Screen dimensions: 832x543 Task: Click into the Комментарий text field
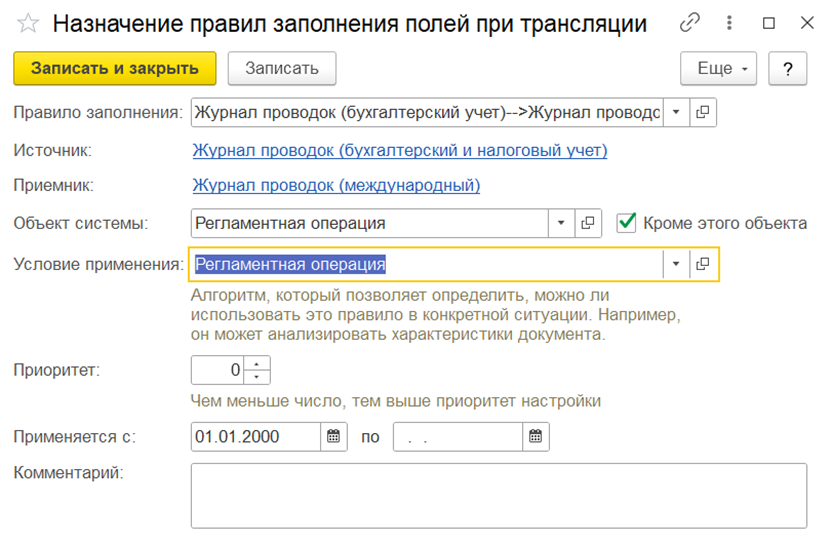coord(498,494)
